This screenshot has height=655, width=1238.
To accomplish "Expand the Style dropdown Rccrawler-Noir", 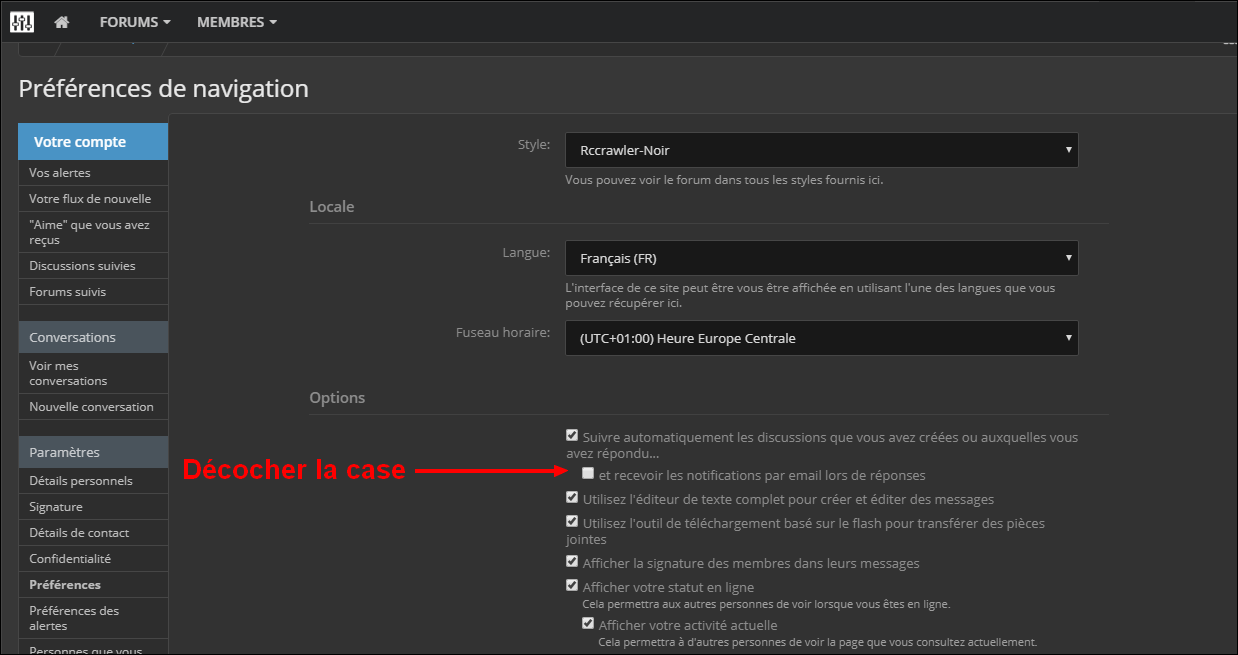I will click(x=821, y=150).
